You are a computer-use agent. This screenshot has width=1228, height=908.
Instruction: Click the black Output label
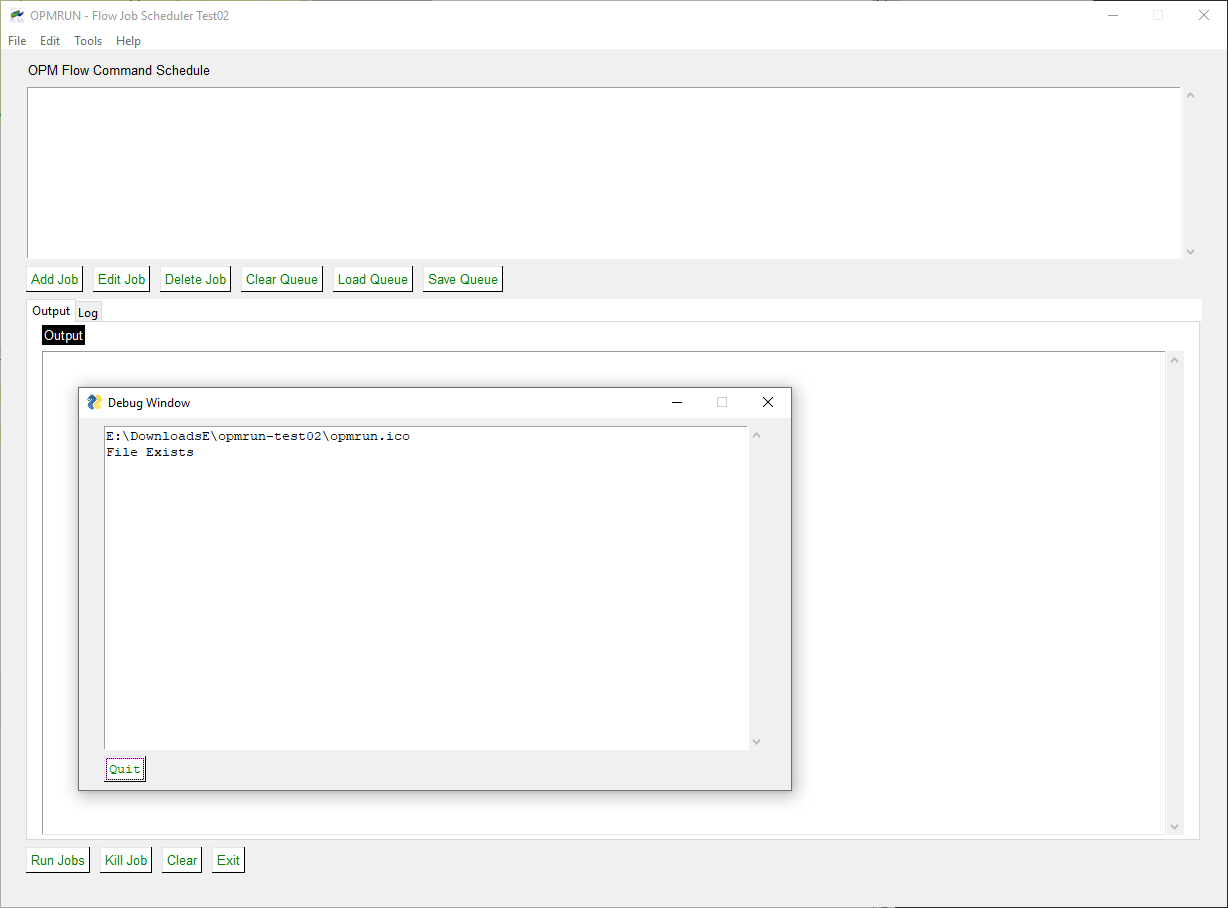[63, 336]
